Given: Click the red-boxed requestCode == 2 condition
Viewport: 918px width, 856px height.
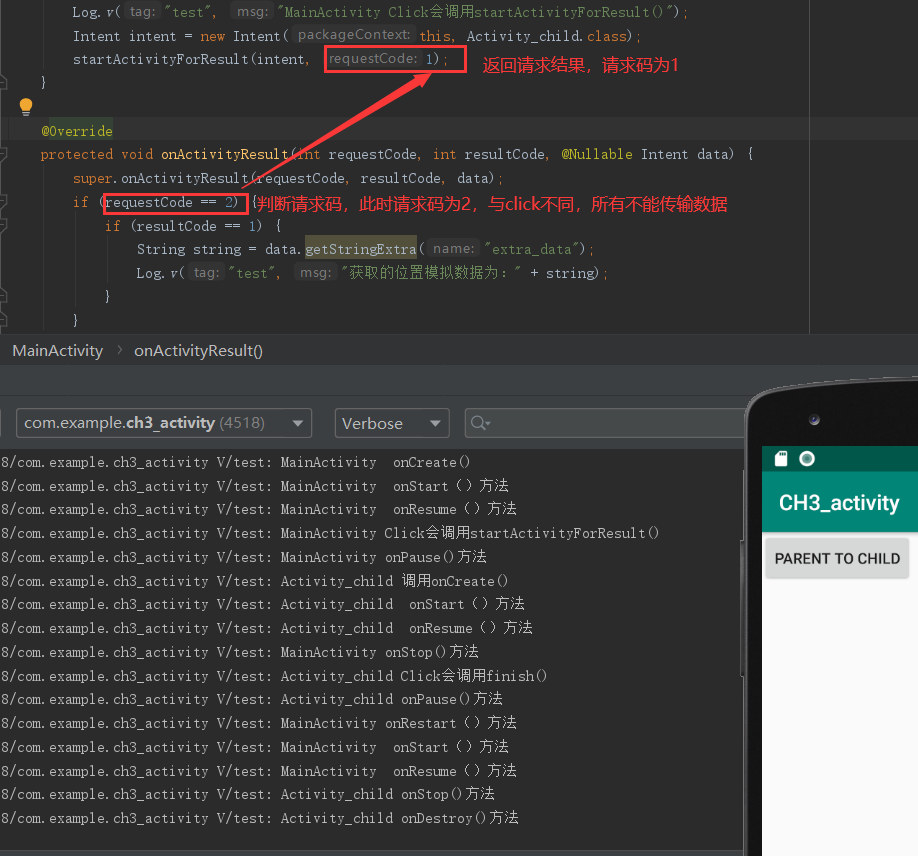Looking at the screenshot, I should 175,202.
